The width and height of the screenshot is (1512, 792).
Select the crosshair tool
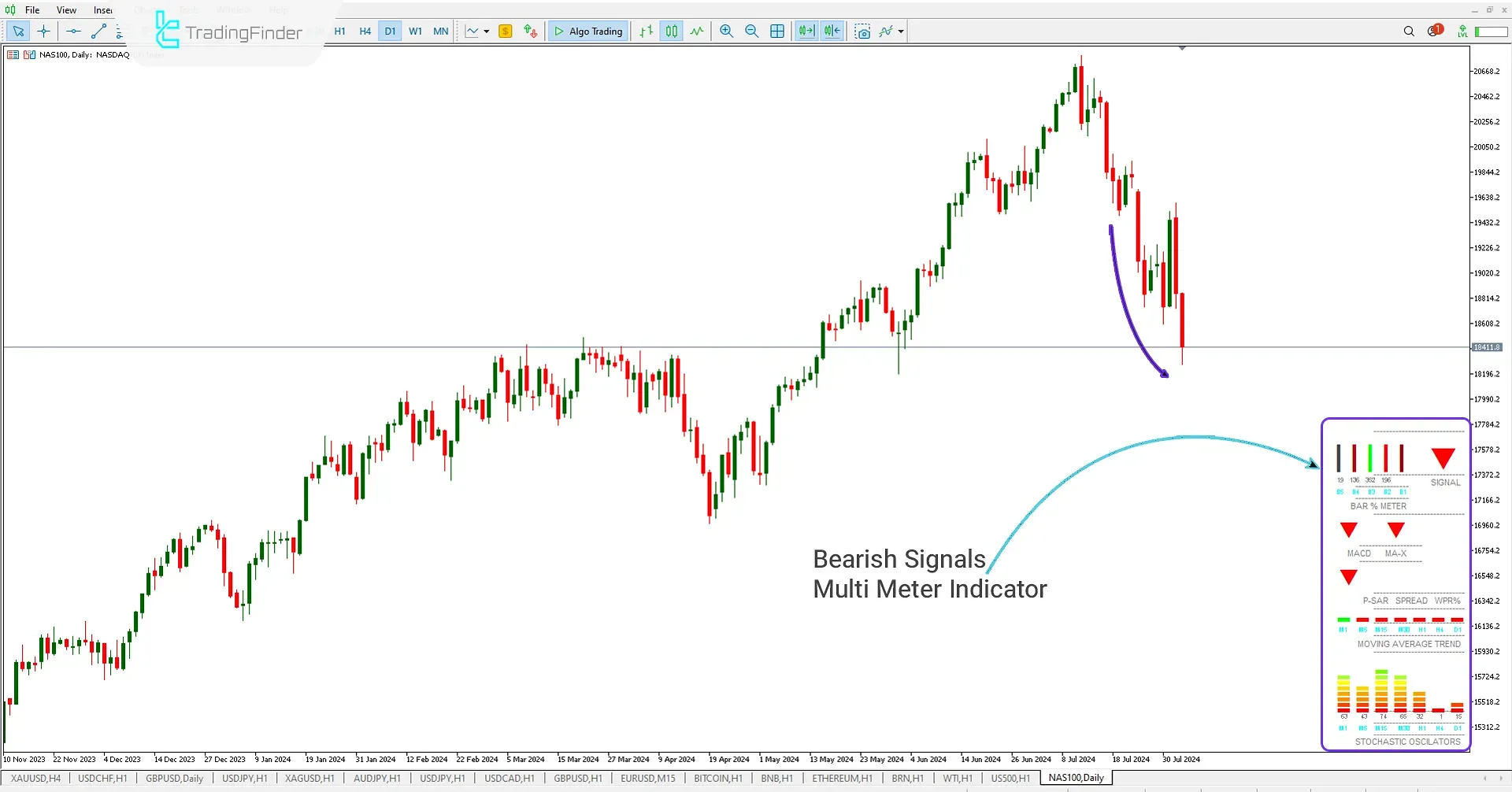click(43, 31)
